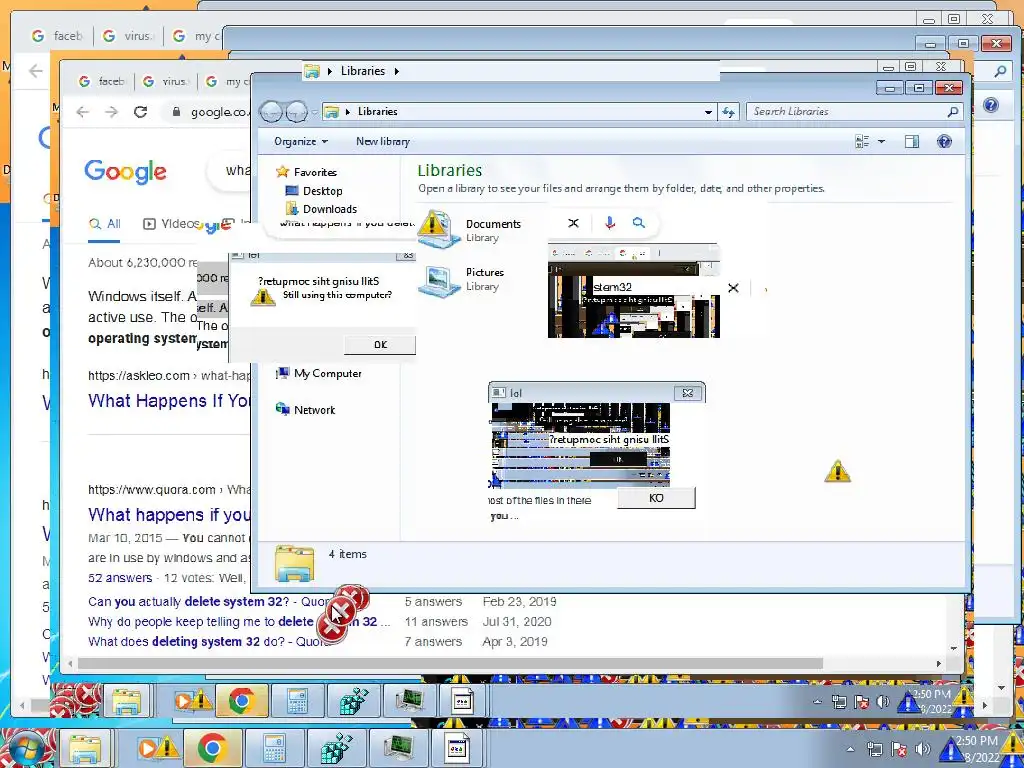1024x768 pixels.
Task: Click search magnifier of rear Explorer window
Action: [x=1000, y=71]
